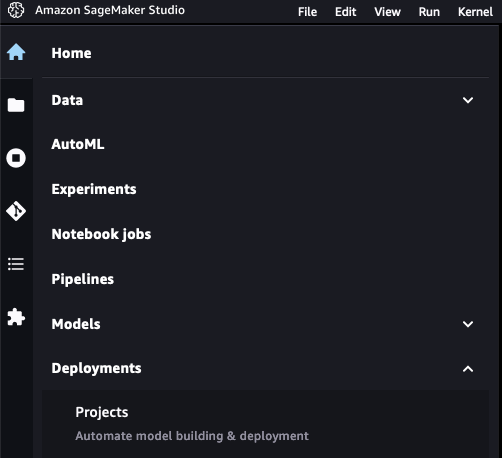This screenshot has width=502, height=458.
Task: Open the View menu
Action: pos(387,12)
